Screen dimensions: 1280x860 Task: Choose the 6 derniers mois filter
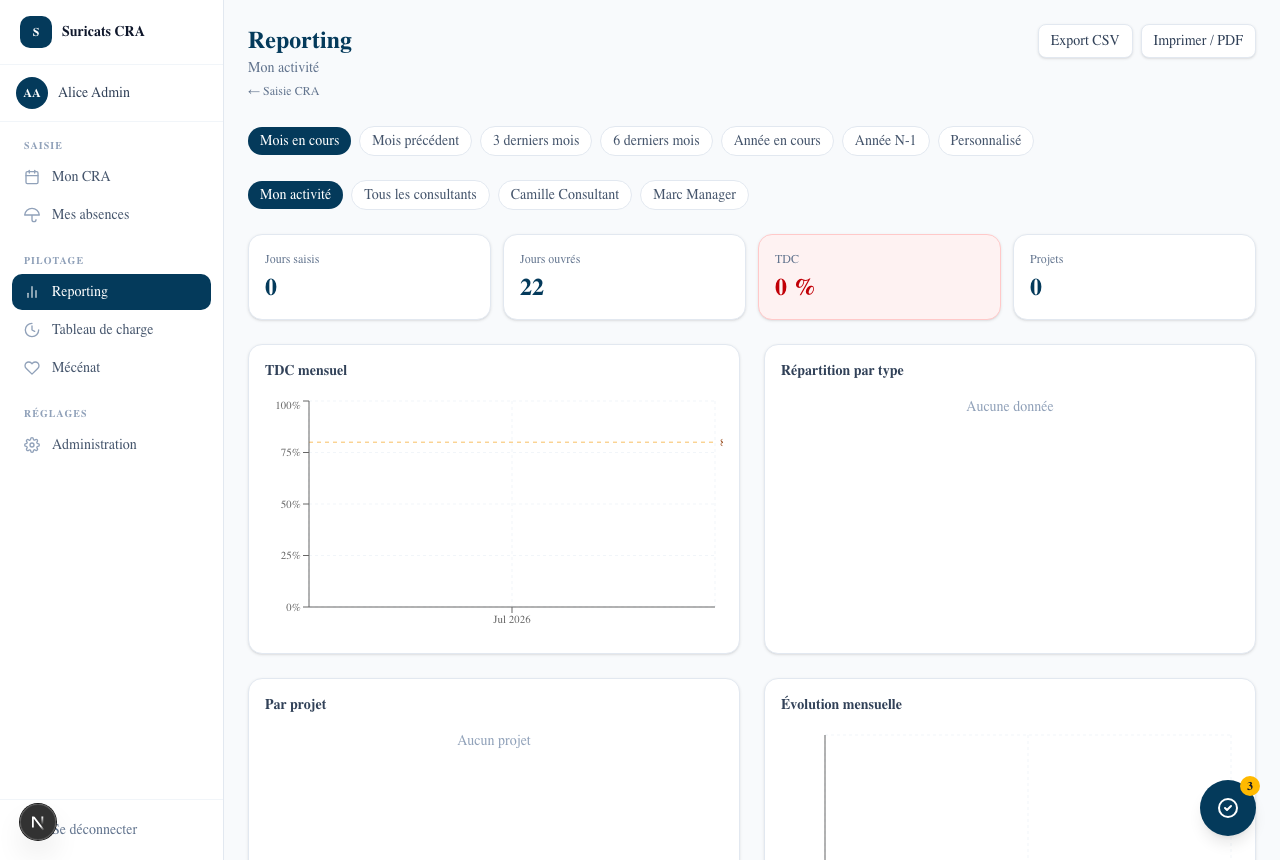tap(656, 141)
